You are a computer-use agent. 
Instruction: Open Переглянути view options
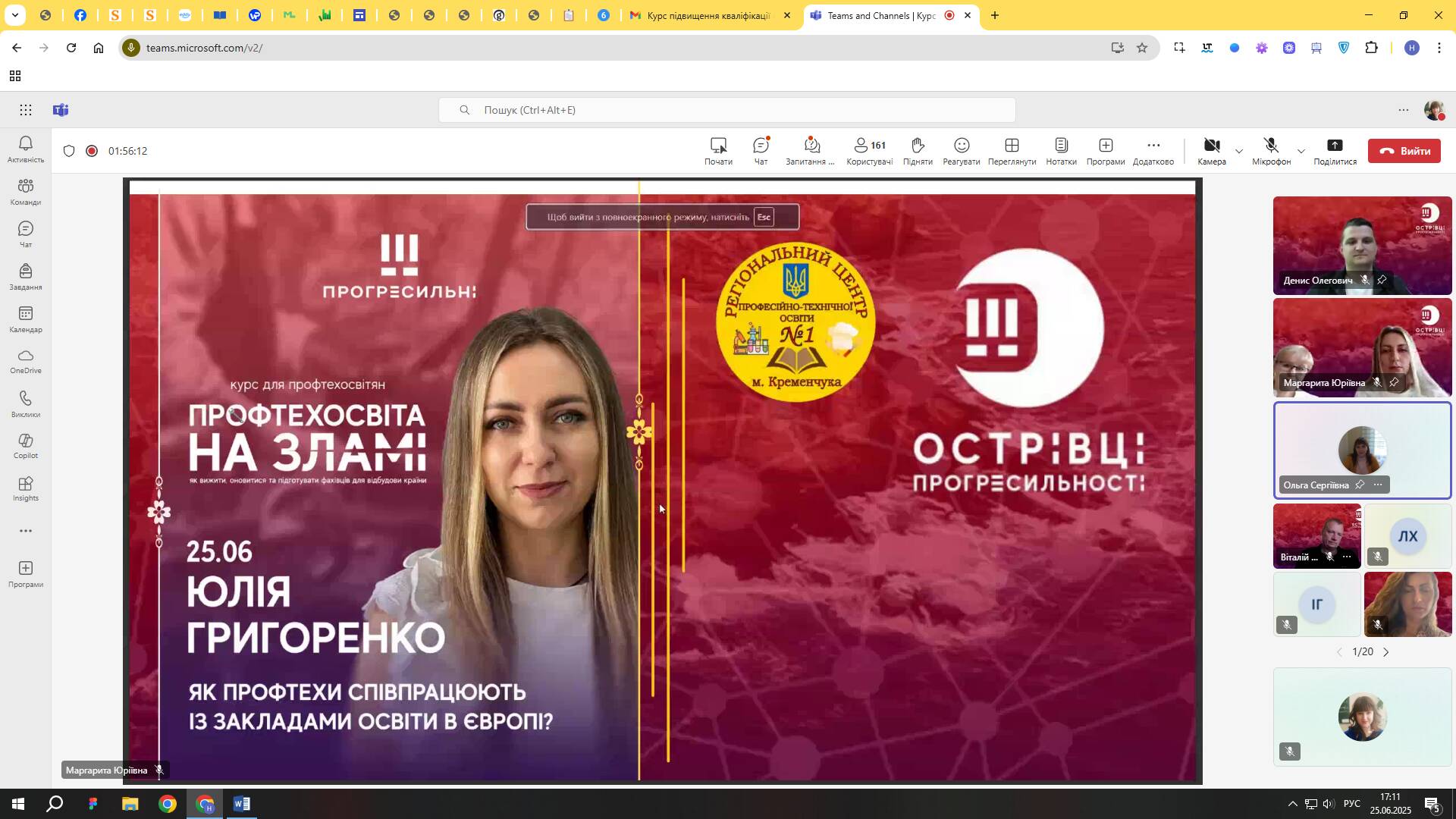pos(1012,151)
